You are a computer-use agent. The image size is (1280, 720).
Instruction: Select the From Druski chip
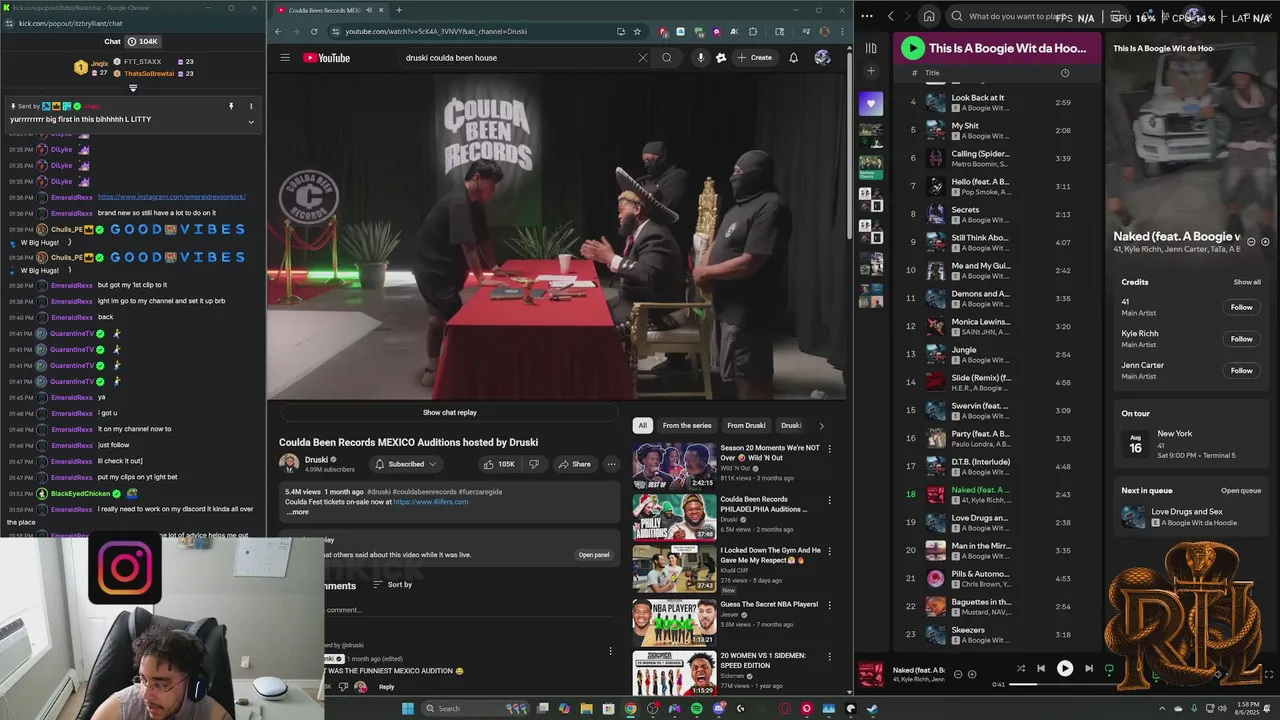(x=746, y=425)
